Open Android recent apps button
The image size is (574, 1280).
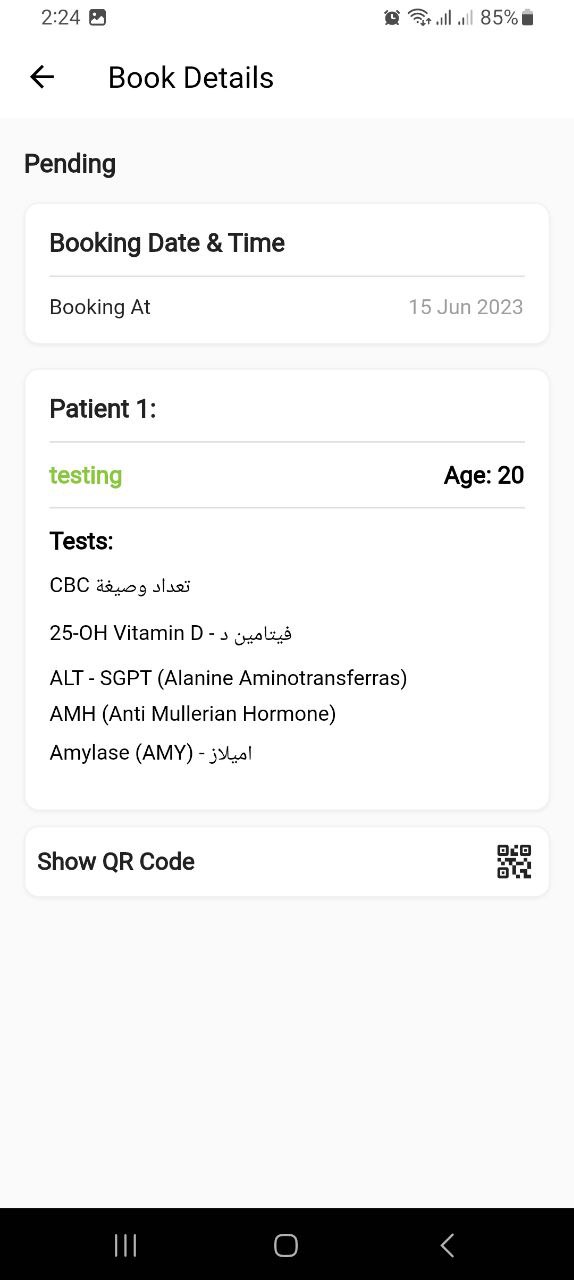[x=126, y=1245]
